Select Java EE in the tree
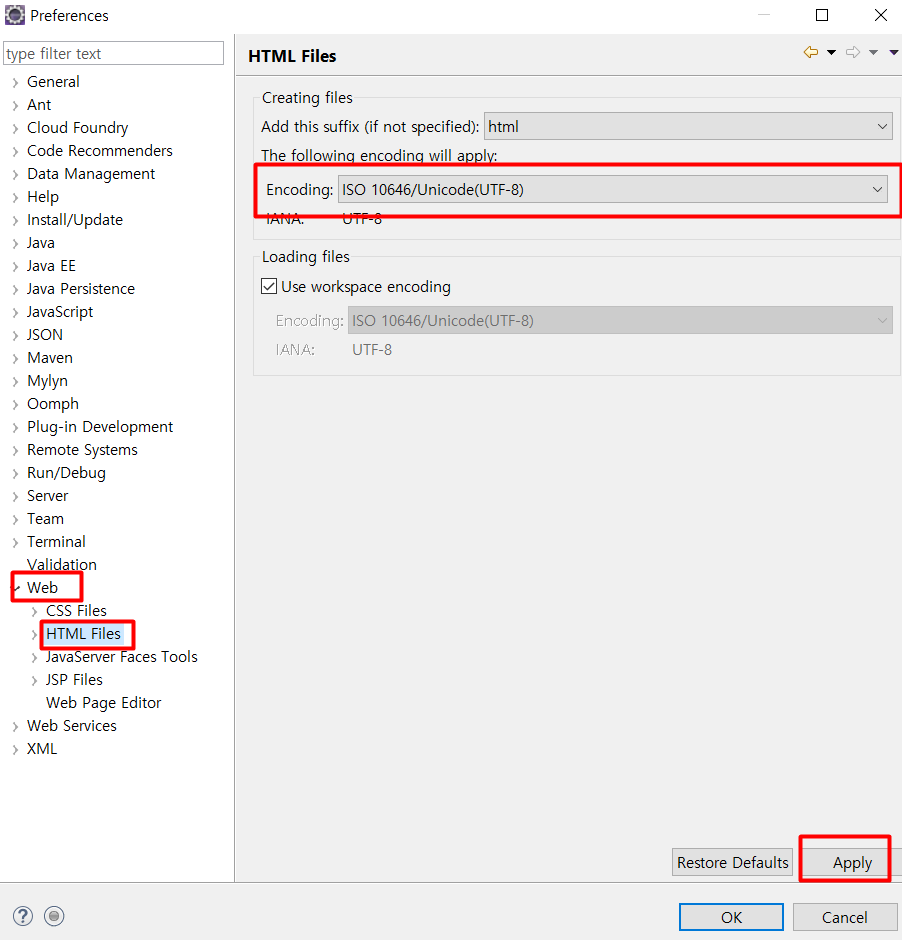Image resolution: width=902 pixels, height=940 pixels. pos(51,266)
